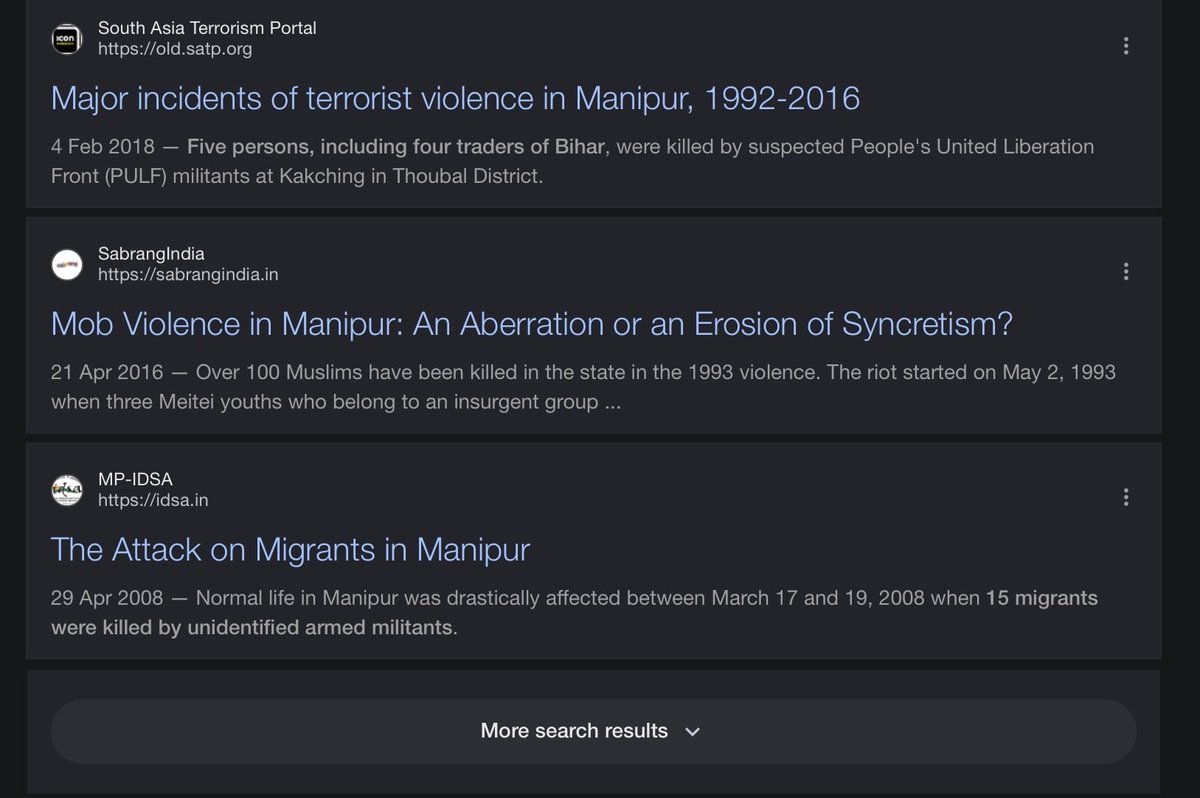Open options menu for SabrangIndia result
The width and height of the screenshot is (1200, 798).
pos(1126,271)
